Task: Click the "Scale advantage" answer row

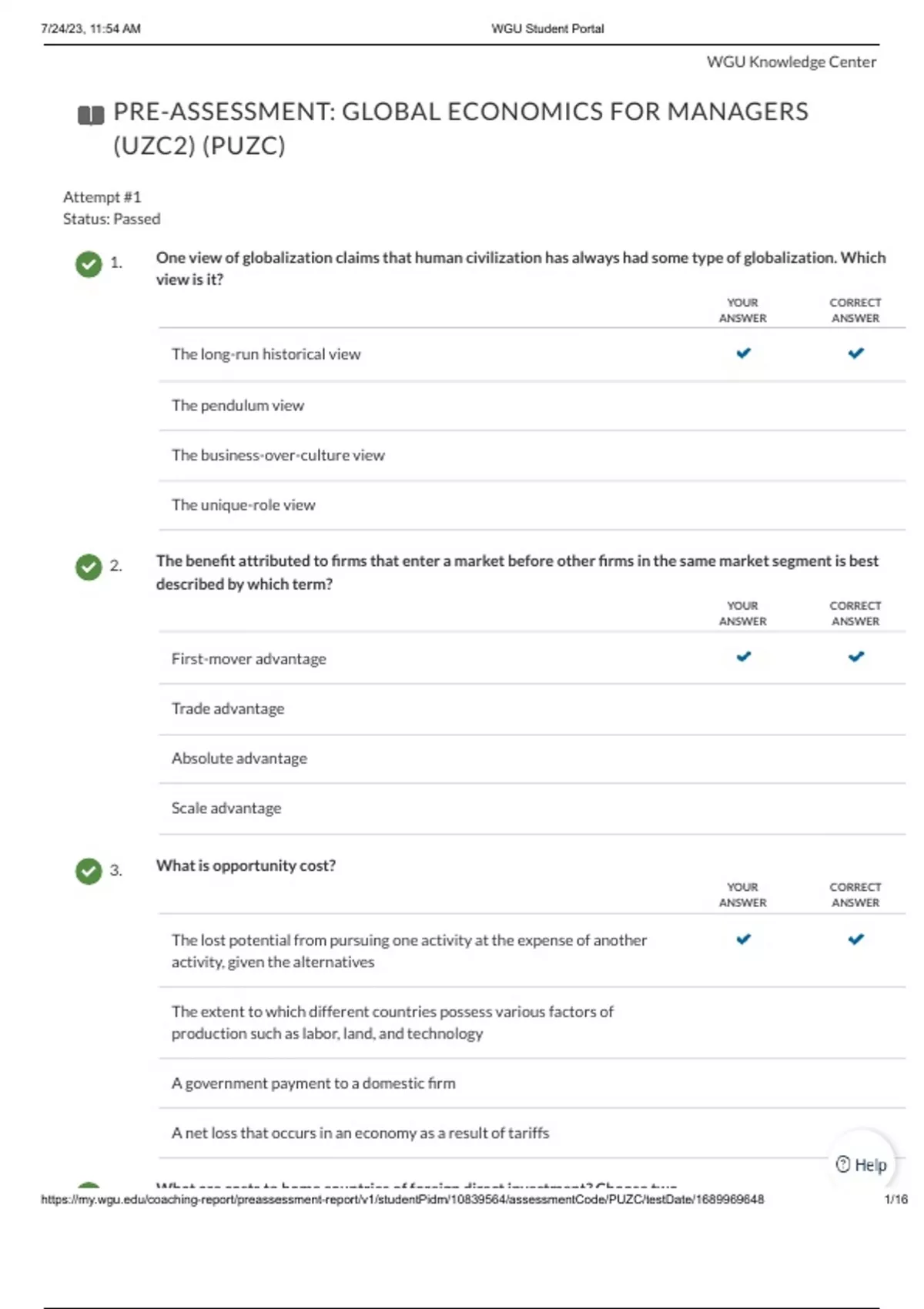Action: (226, 808)
